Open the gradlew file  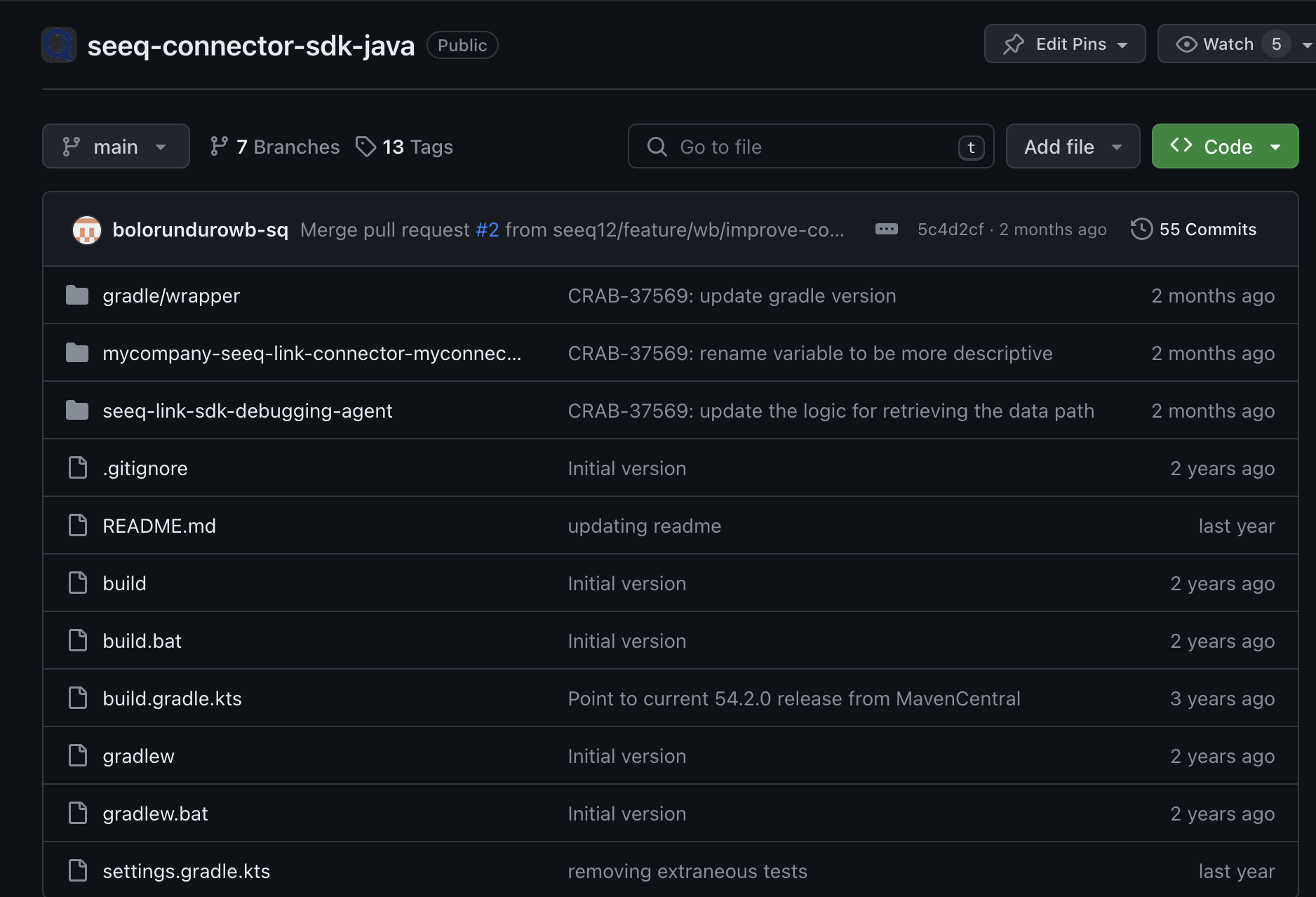point(138,756)
